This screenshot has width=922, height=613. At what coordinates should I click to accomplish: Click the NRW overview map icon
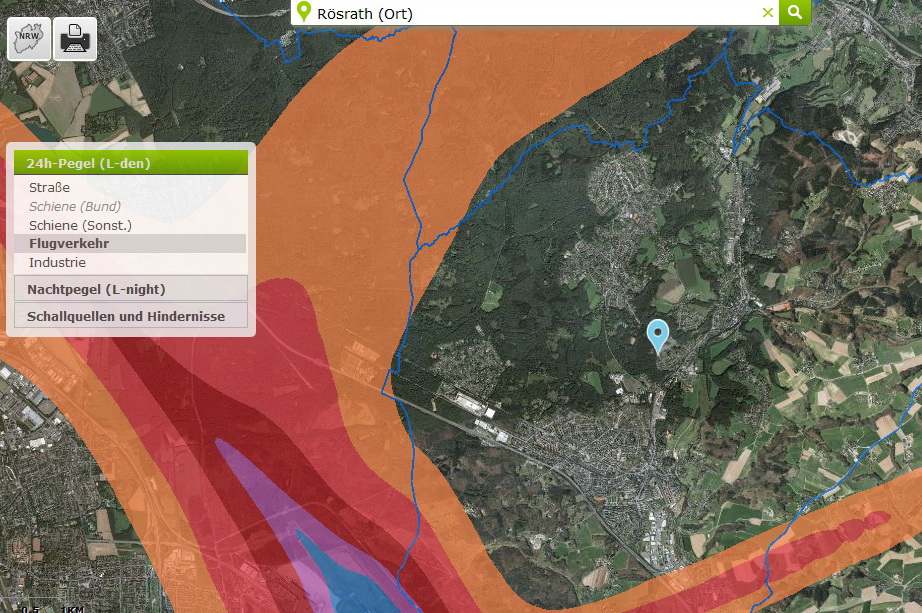[x=29, y=39]
